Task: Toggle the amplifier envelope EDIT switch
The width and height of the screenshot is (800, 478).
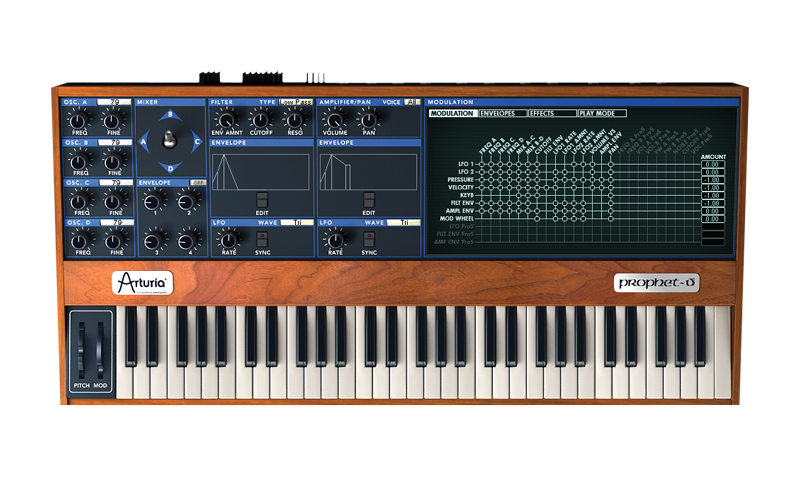Action: (369, 199)
